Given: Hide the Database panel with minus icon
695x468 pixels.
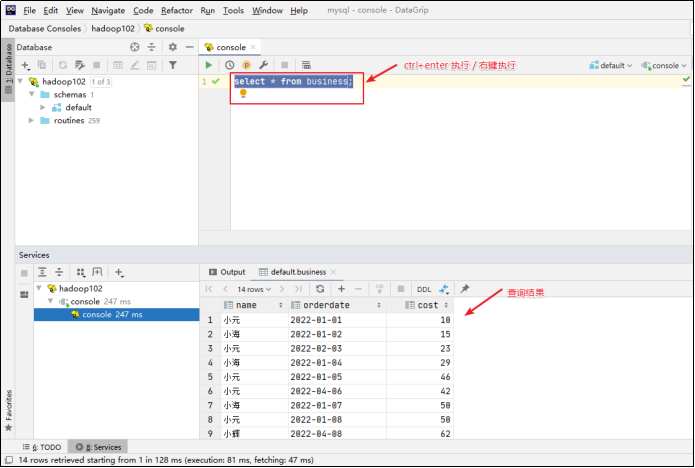Looking at the screenshot, I should click(190, 47).
